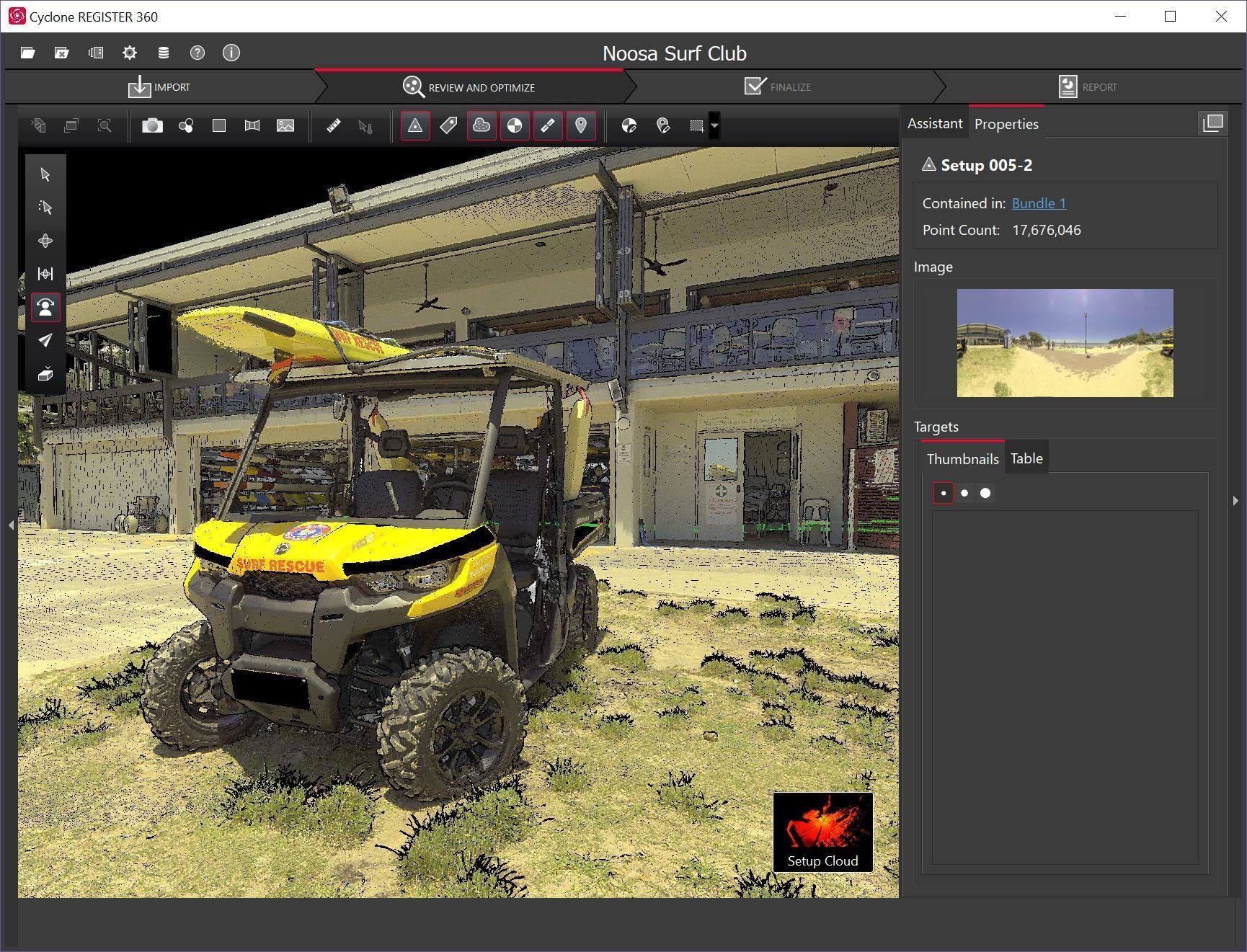This screenshot has width=1247, height=952.
Task: Open the settings gear icon
Action: [130, 53]
